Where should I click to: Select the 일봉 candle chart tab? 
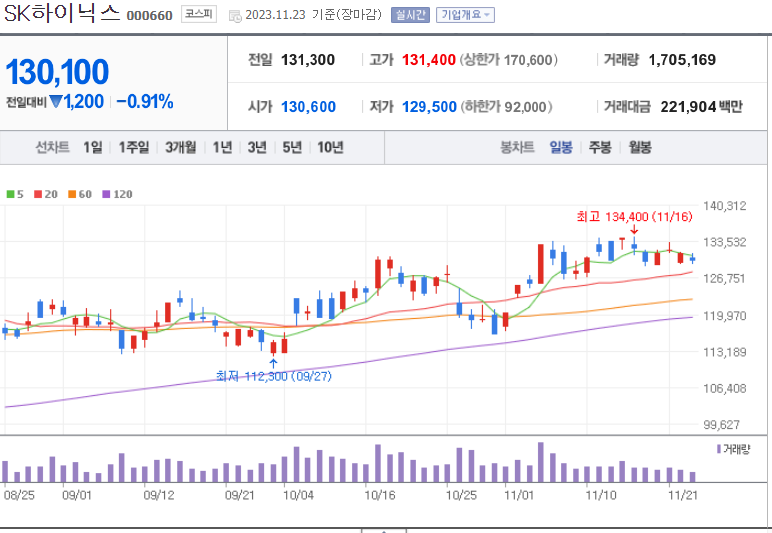[x=561, y=147]
